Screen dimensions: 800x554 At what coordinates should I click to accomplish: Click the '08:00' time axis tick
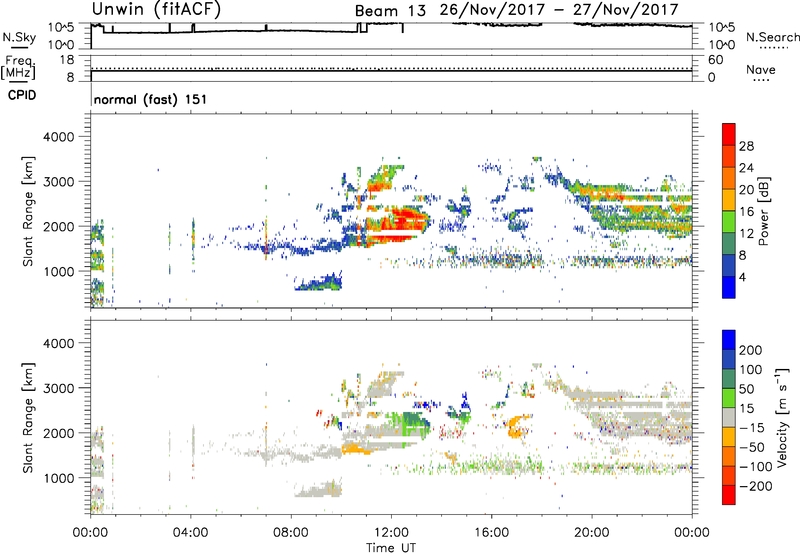[x=291, y=533]
